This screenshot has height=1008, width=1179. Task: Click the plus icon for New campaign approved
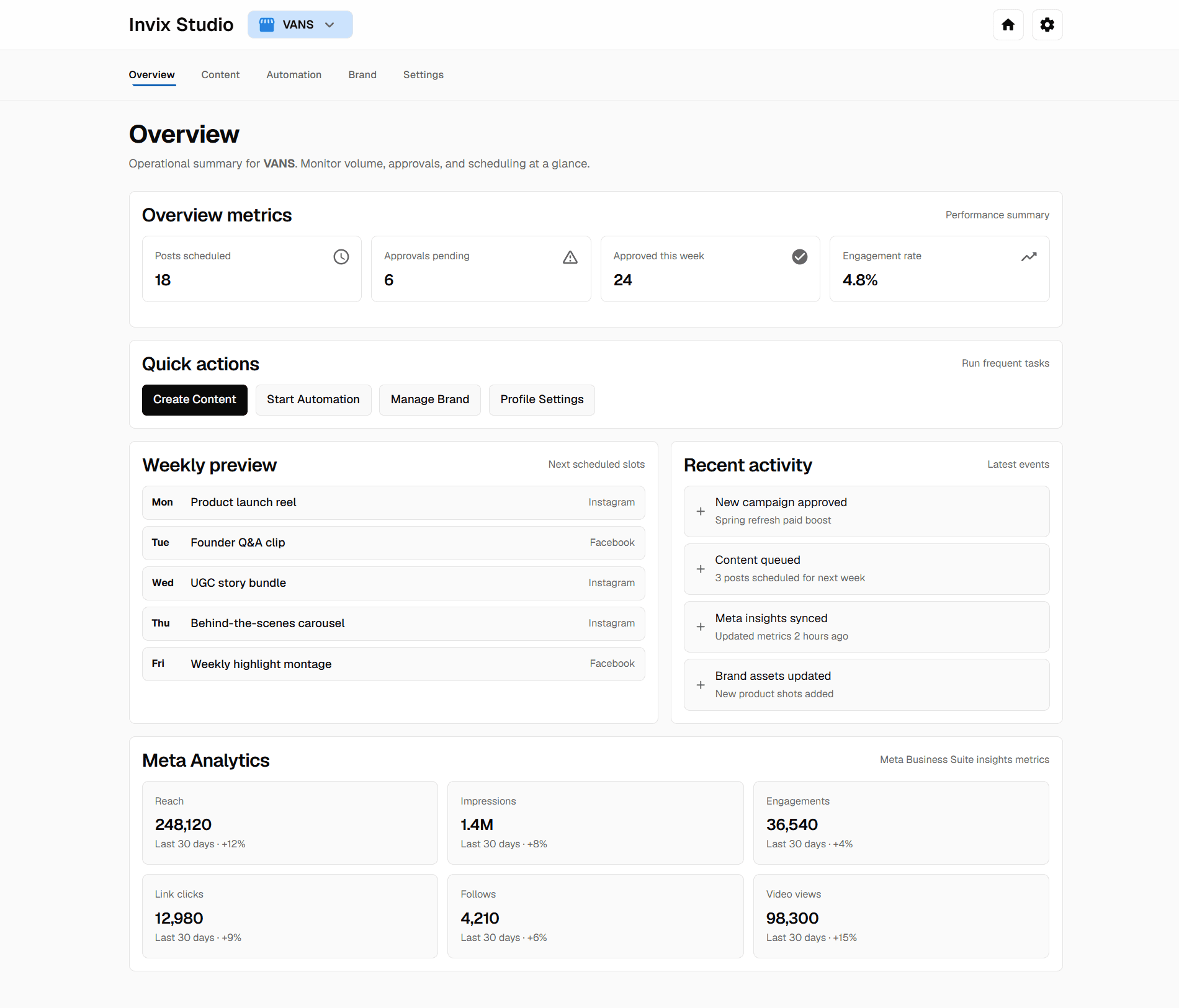[x=701, y=511]
